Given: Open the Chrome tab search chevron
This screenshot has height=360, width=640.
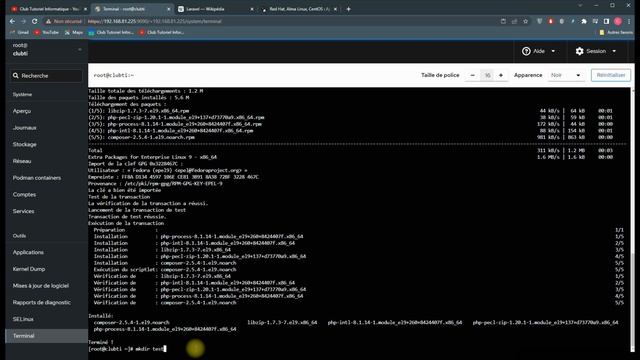Looking at the screenshot, I should pyautogui.click(x=580, y=5).
